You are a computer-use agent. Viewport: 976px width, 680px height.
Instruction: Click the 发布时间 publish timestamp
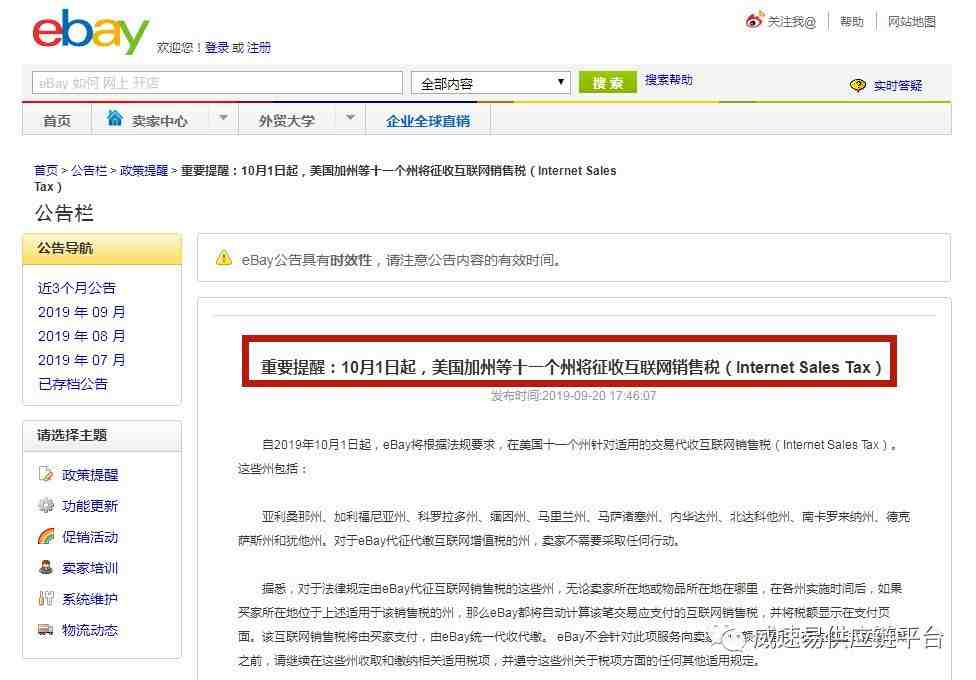coord(573,396)
